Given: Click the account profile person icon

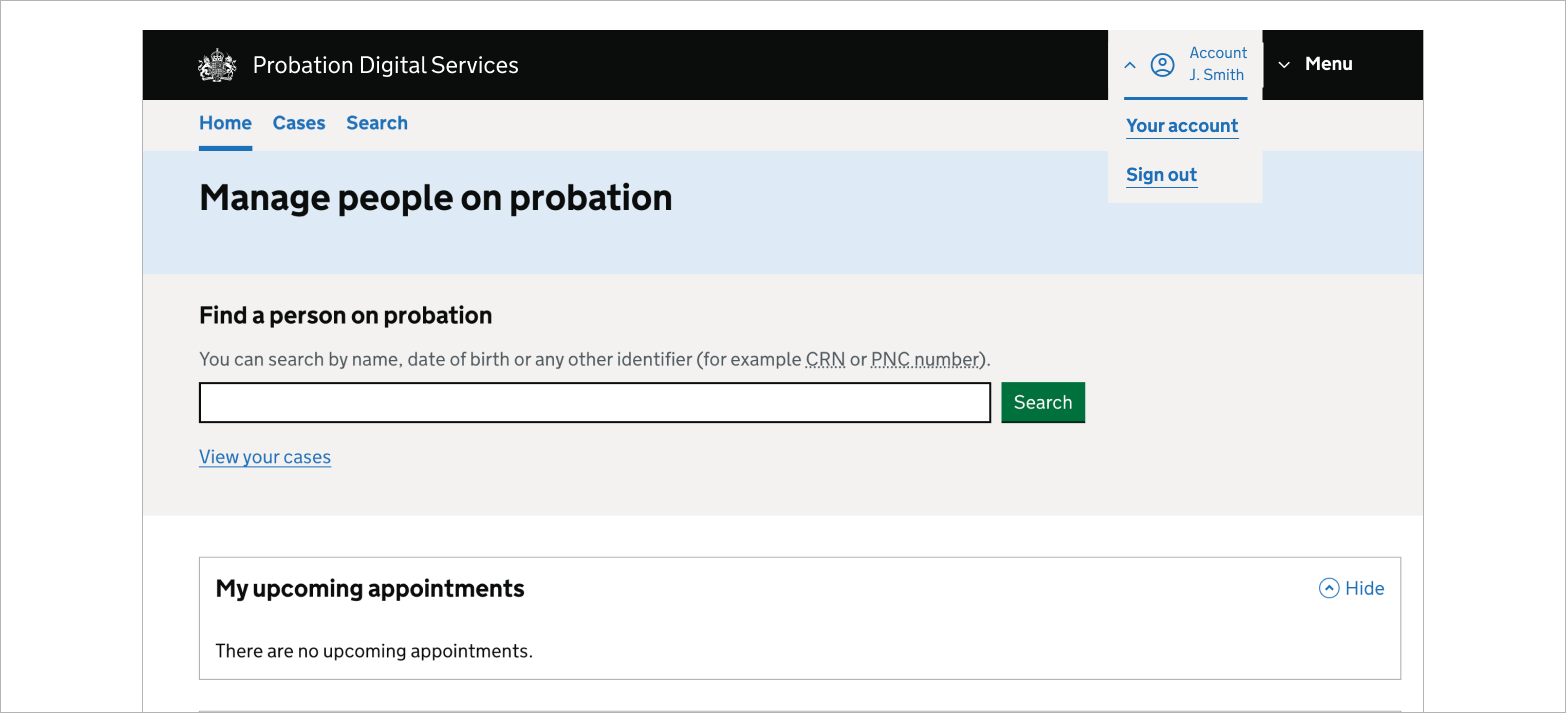Looking at the screenshot, I should [1163, 64].
